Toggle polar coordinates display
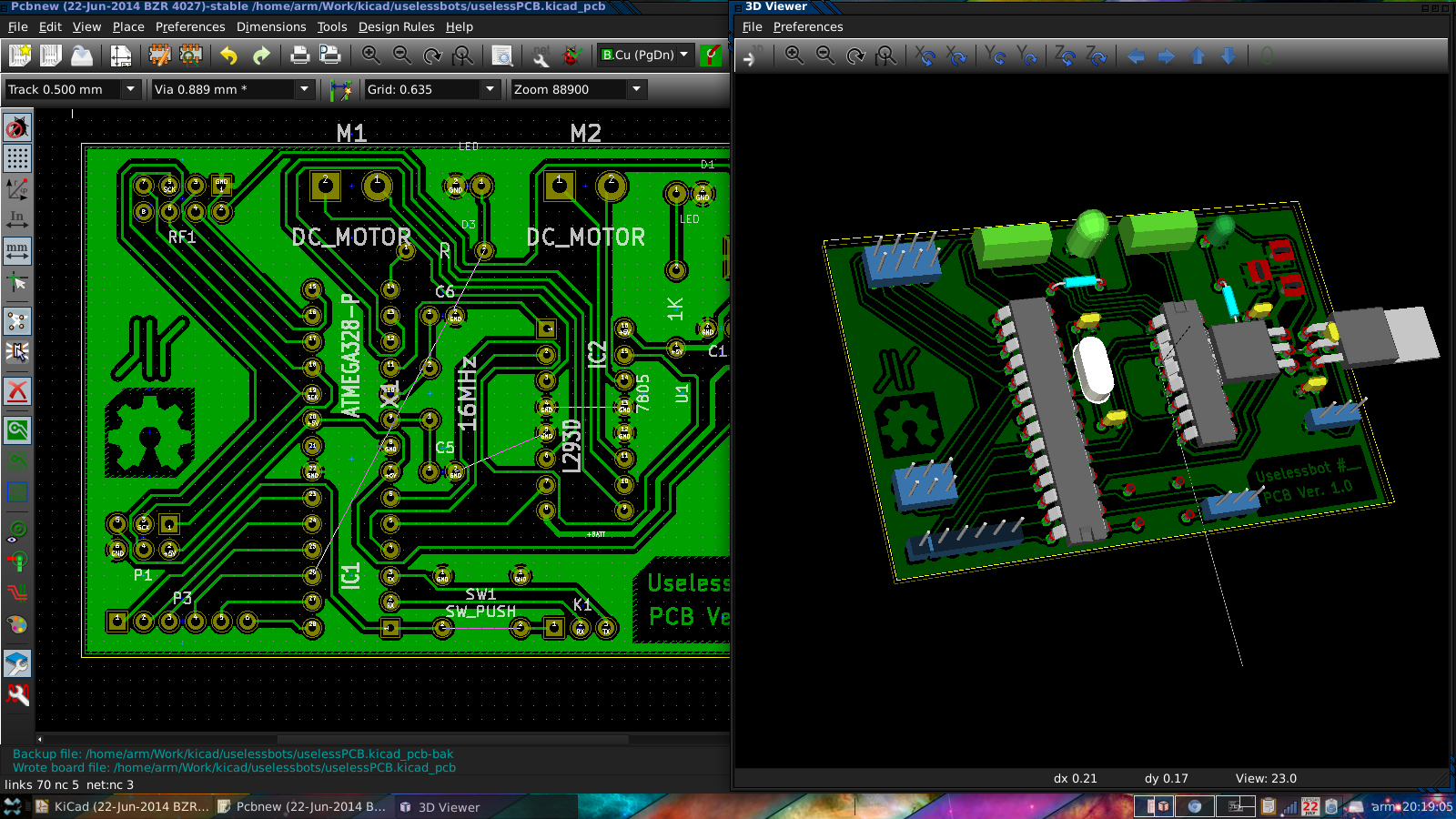 point(17,189)
